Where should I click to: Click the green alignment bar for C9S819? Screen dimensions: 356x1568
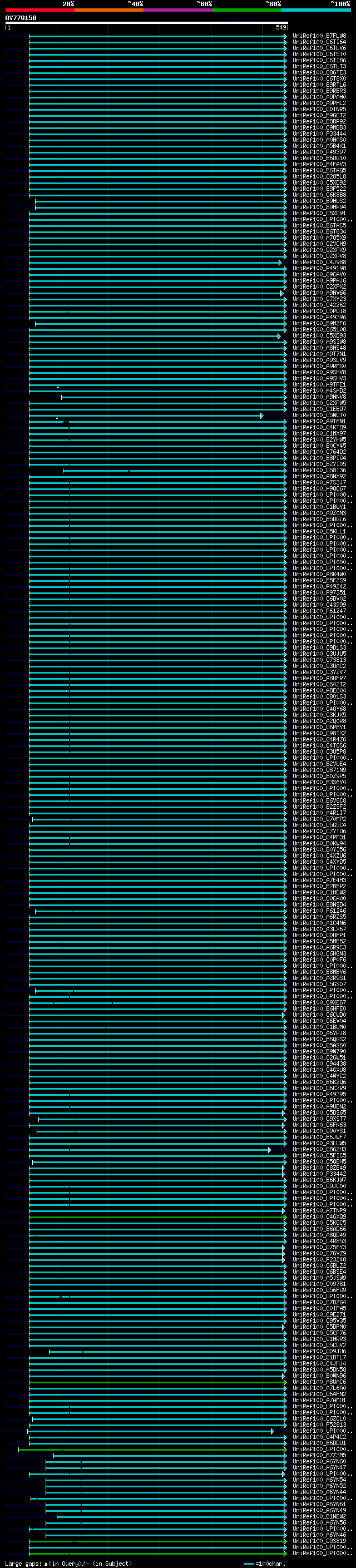pos(156,1541)
